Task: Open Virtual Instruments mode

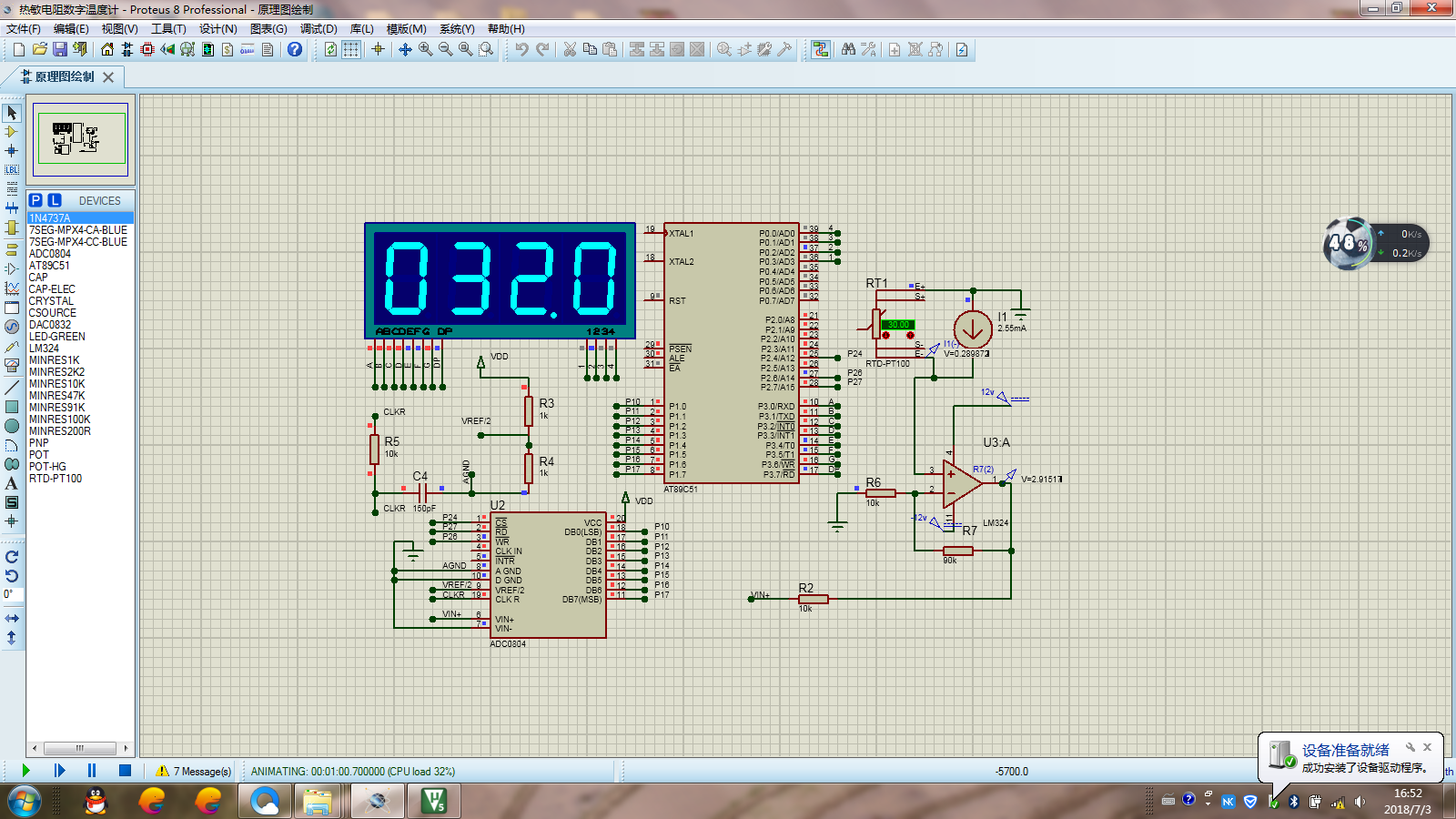Action: [x=12, y=366]
